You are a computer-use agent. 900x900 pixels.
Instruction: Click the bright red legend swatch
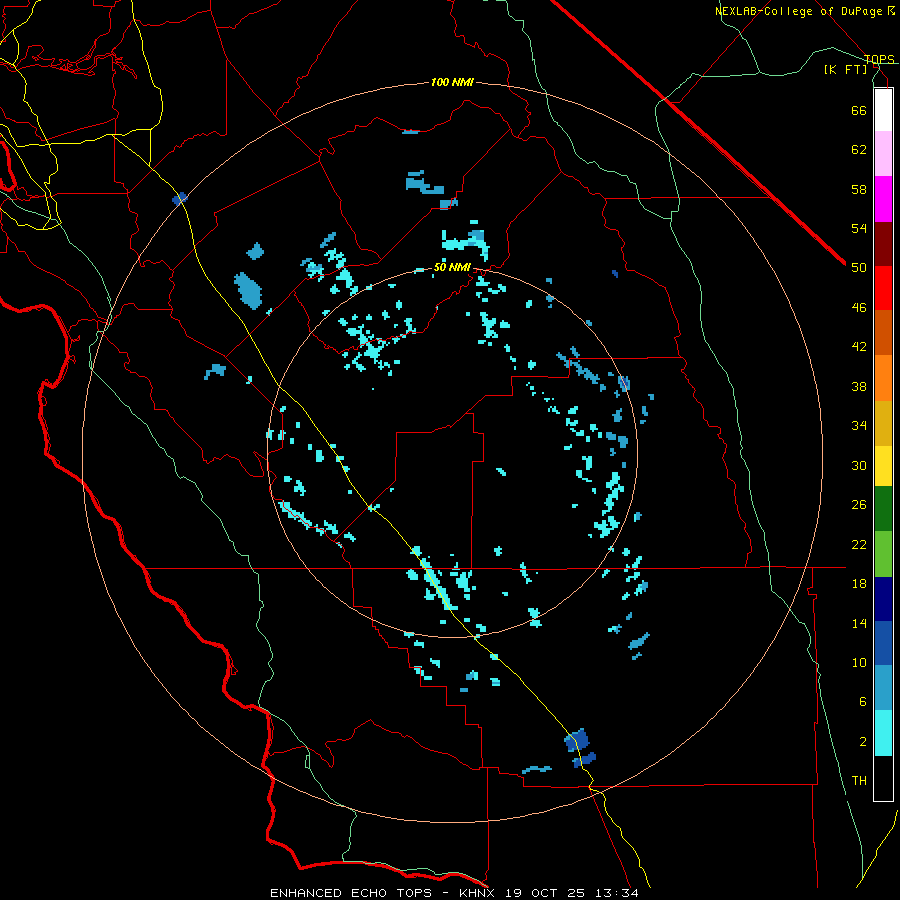click(x=883, y=288)
